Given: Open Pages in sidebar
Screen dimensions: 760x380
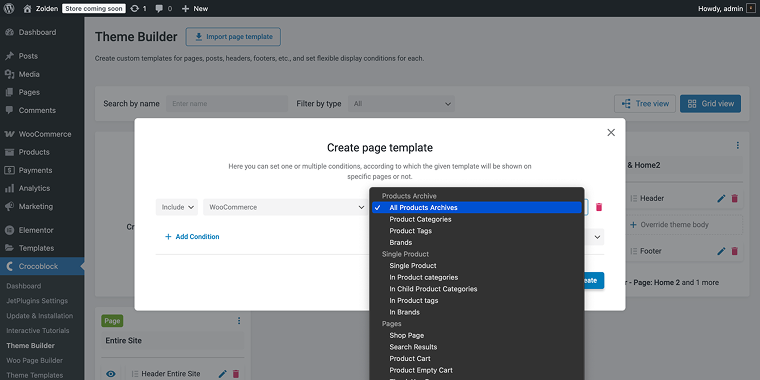Looking at the screenshot, I should (29, 92).
